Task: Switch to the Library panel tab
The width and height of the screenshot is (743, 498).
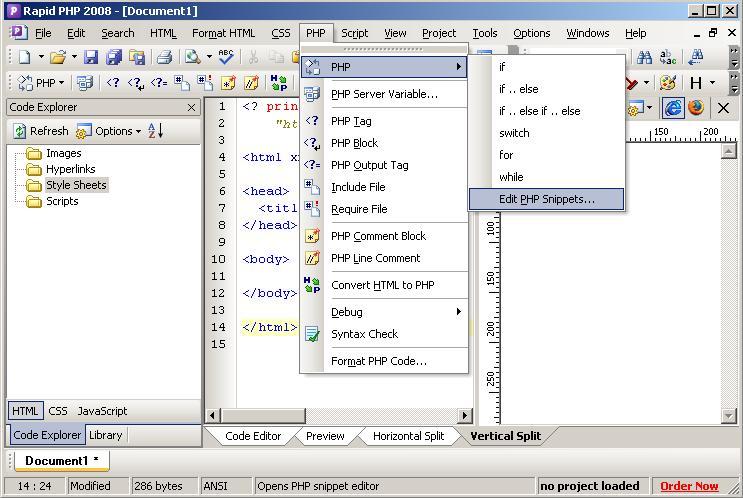Action: 105,435
